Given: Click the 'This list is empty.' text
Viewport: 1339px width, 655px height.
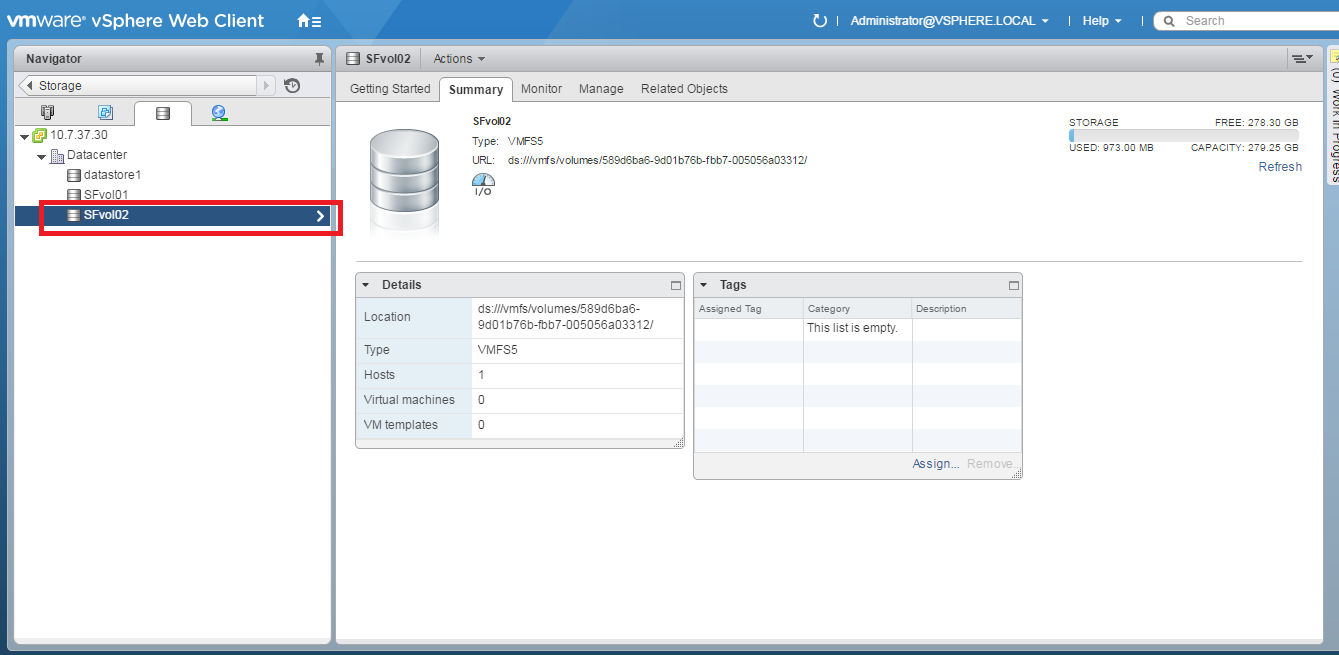Looking at the screenshot, I should pyautogui.click(x=853, y=328).
